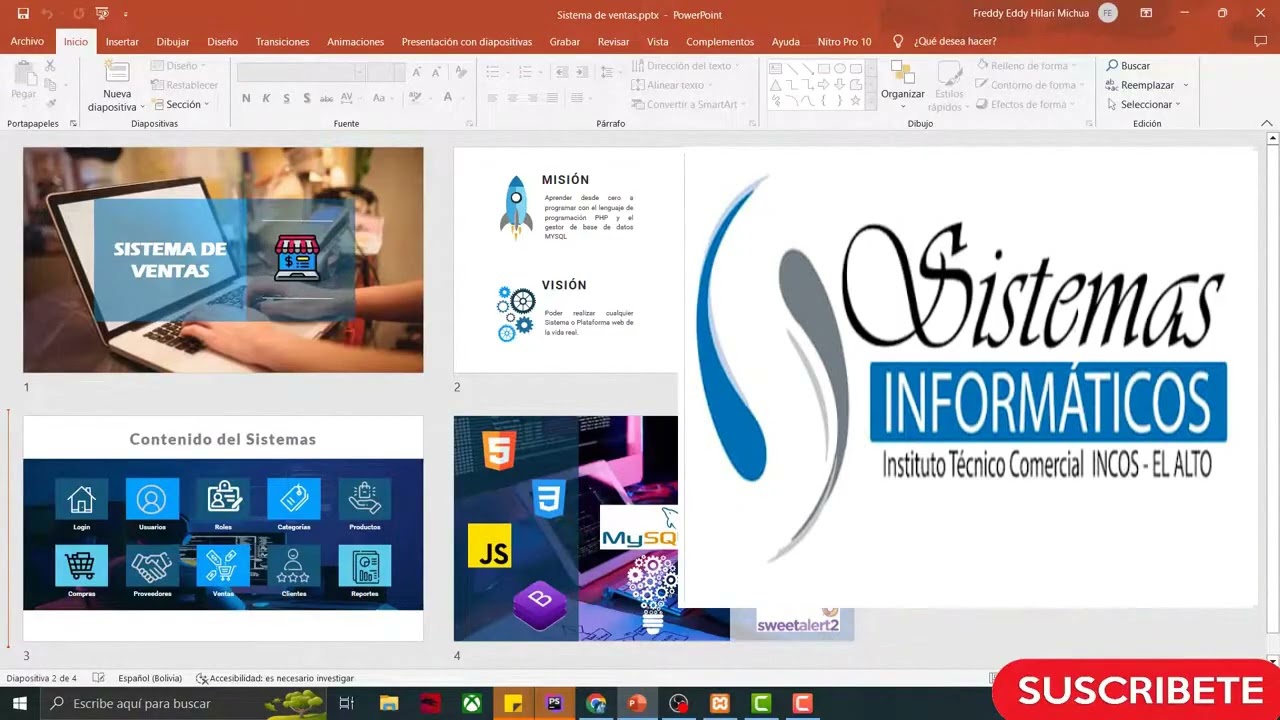Switch to the Transiciones tab
This screenshot has width=1280, height=720.
(282, 42)
